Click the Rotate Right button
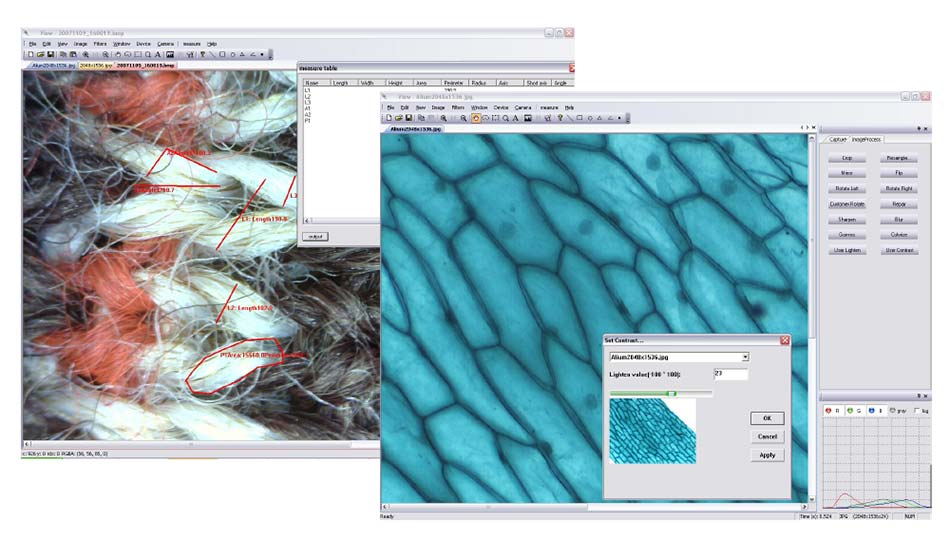The image size is (950, 542). coord(899,189)
